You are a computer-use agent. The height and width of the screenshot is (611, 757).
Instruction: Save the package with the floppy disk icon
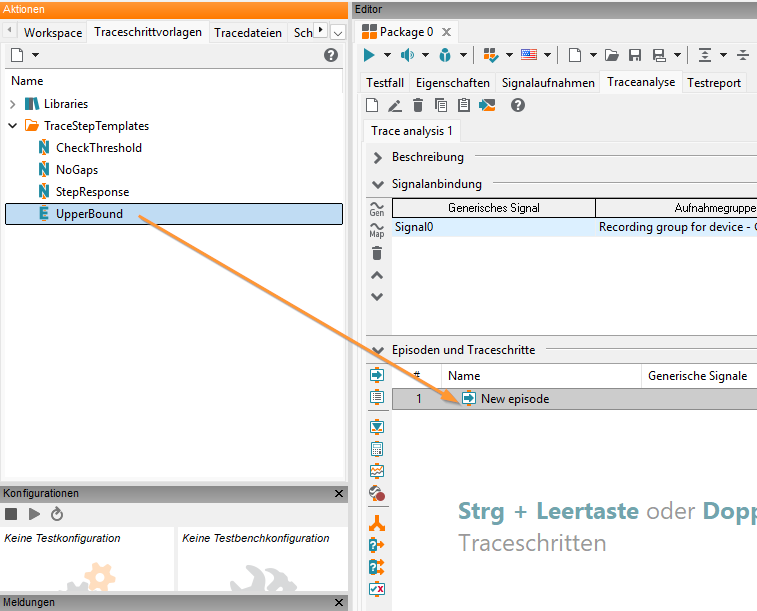point(635,56)
